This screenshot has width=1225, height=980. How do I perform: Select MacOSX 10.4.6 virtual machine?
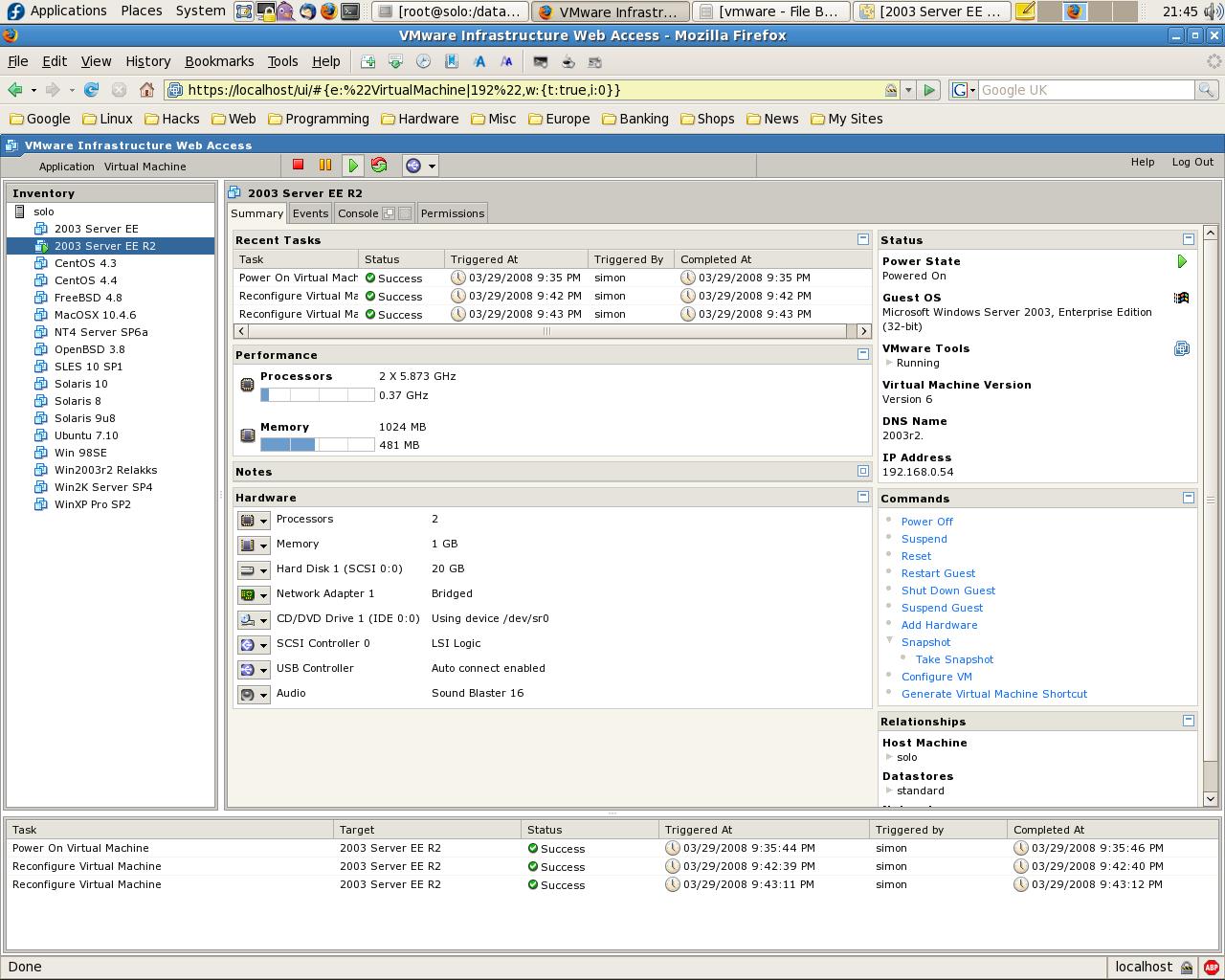95,315
